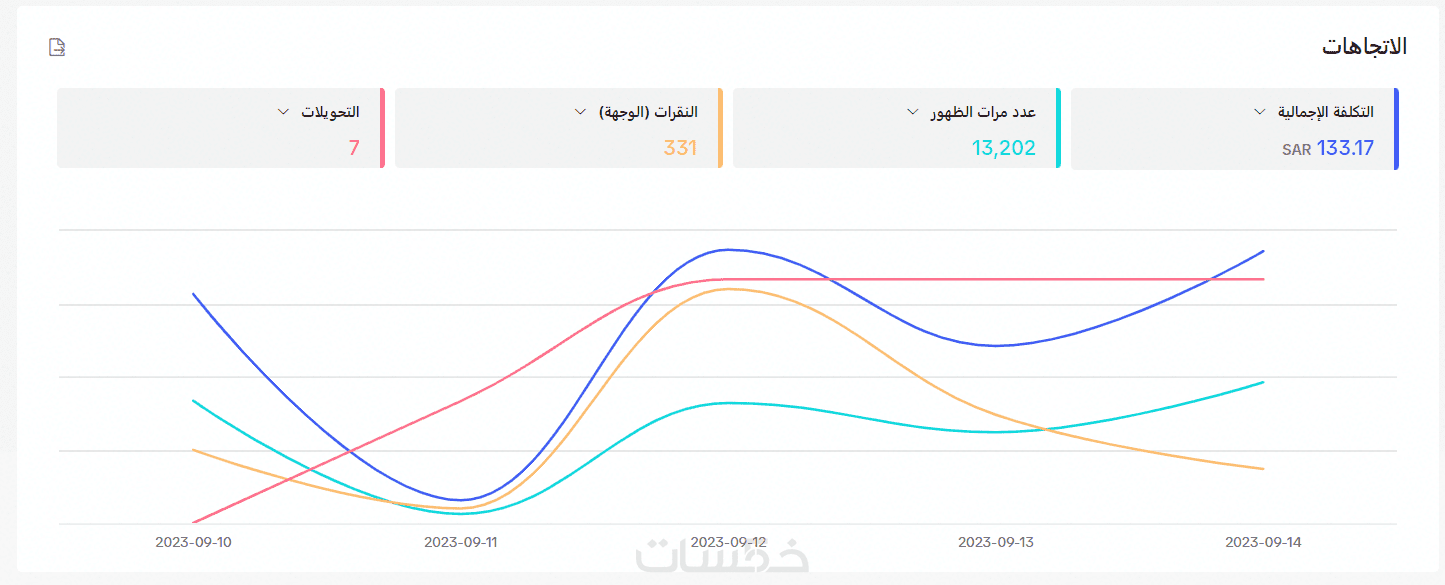Click the conversions count value 7
Image resolution: width=1445 pixels, height=585 pixels.
tap(354, 149)
